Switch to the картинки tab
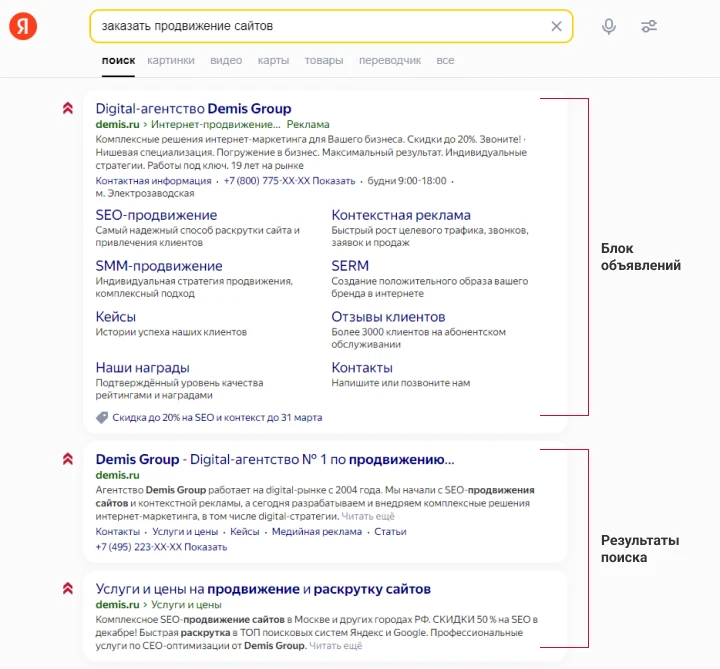Viewport: 720px width, 669px height. (x=171, y=60)
